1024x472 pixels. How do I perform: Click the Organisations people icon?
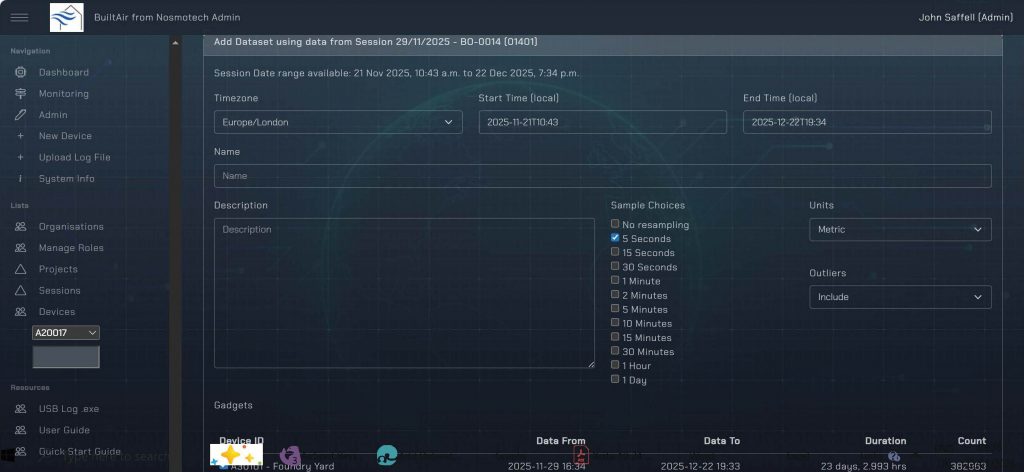[x=20, y=227]
